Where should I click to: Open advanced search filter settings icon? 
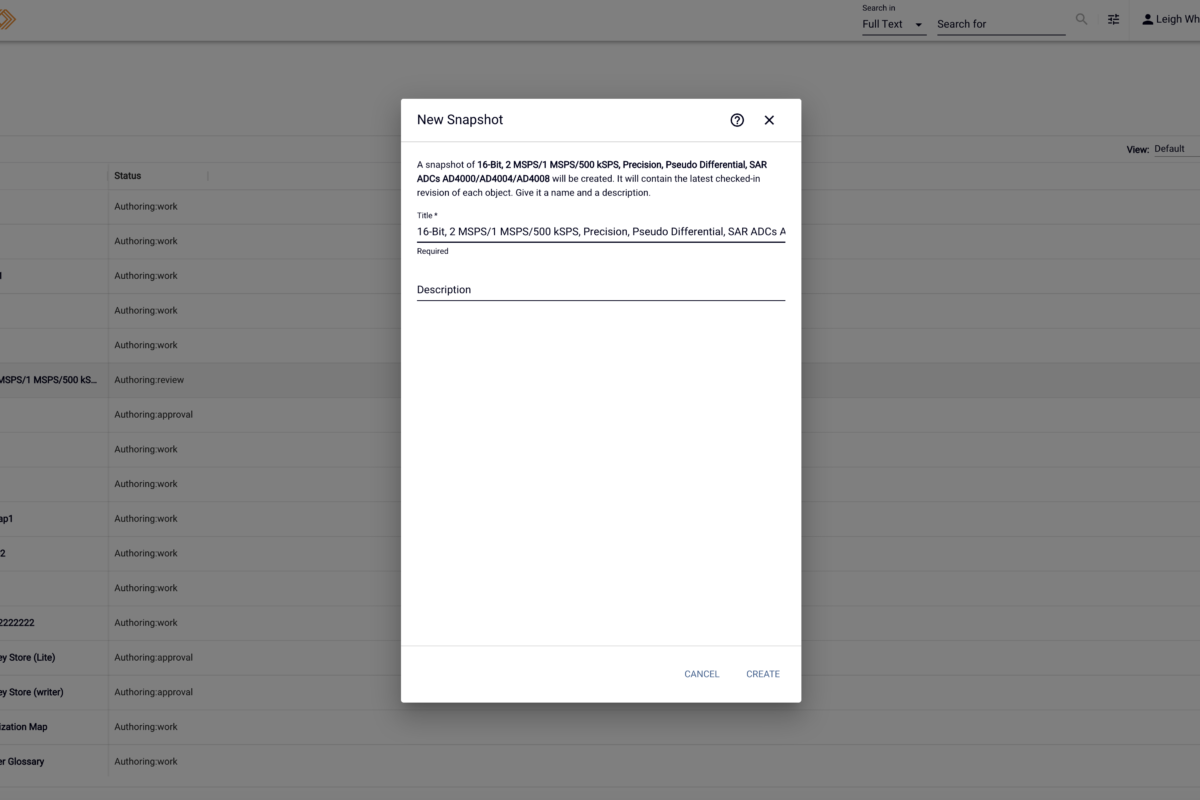coord(1113,19)
